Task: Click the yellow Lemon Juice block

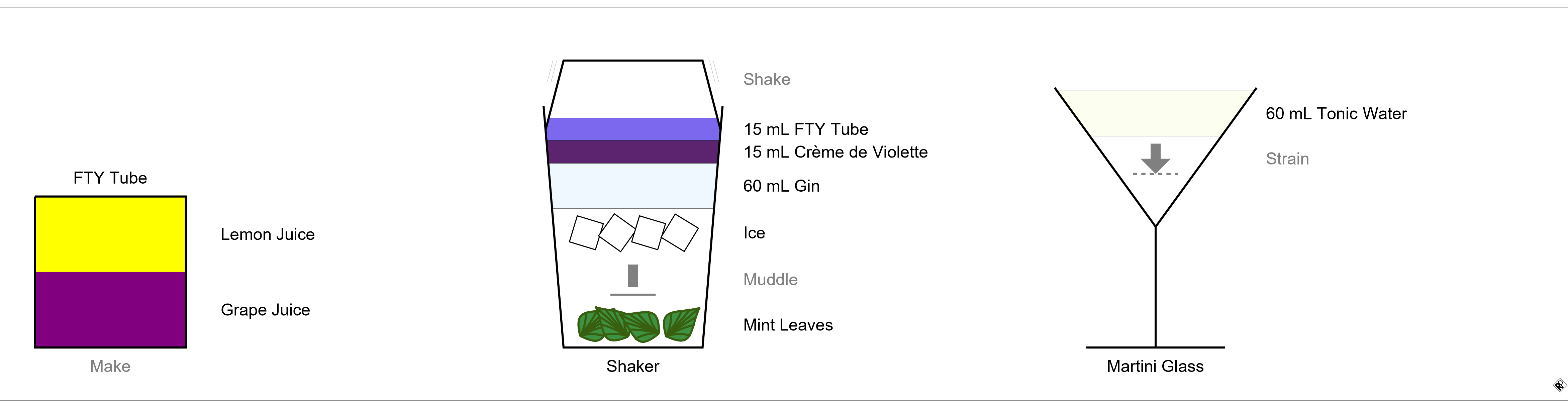Action: [x=110, y=234]
